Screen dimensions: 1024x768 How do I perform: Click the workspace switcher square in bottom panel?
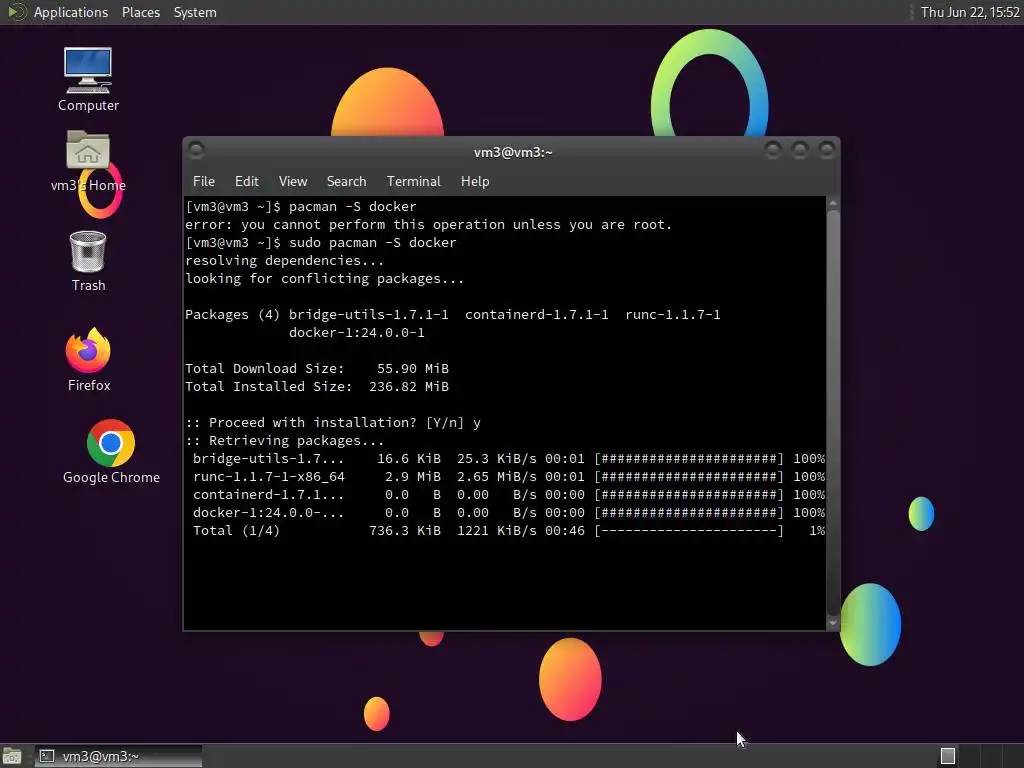click(x=948, y=756)
